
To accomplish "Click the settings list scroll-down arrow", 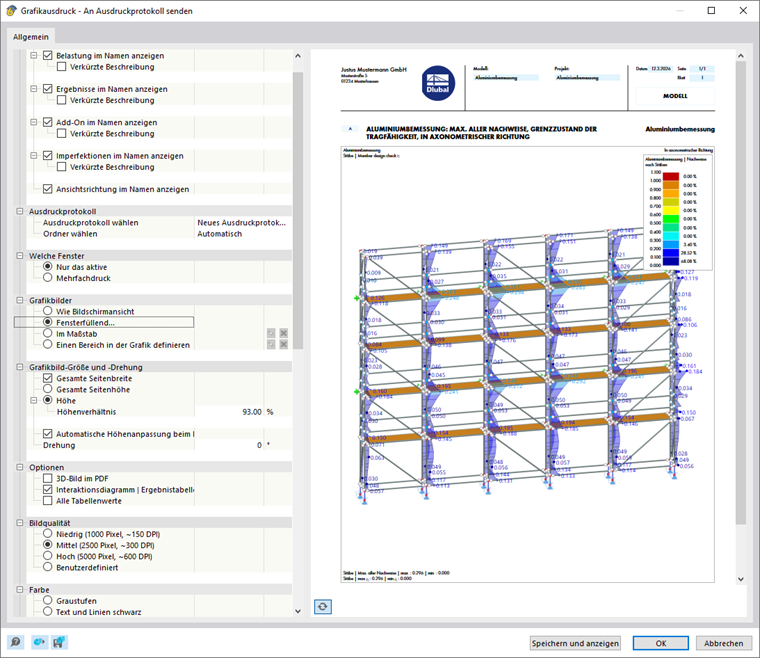I will pyautogui.click(x=298, y=611).
